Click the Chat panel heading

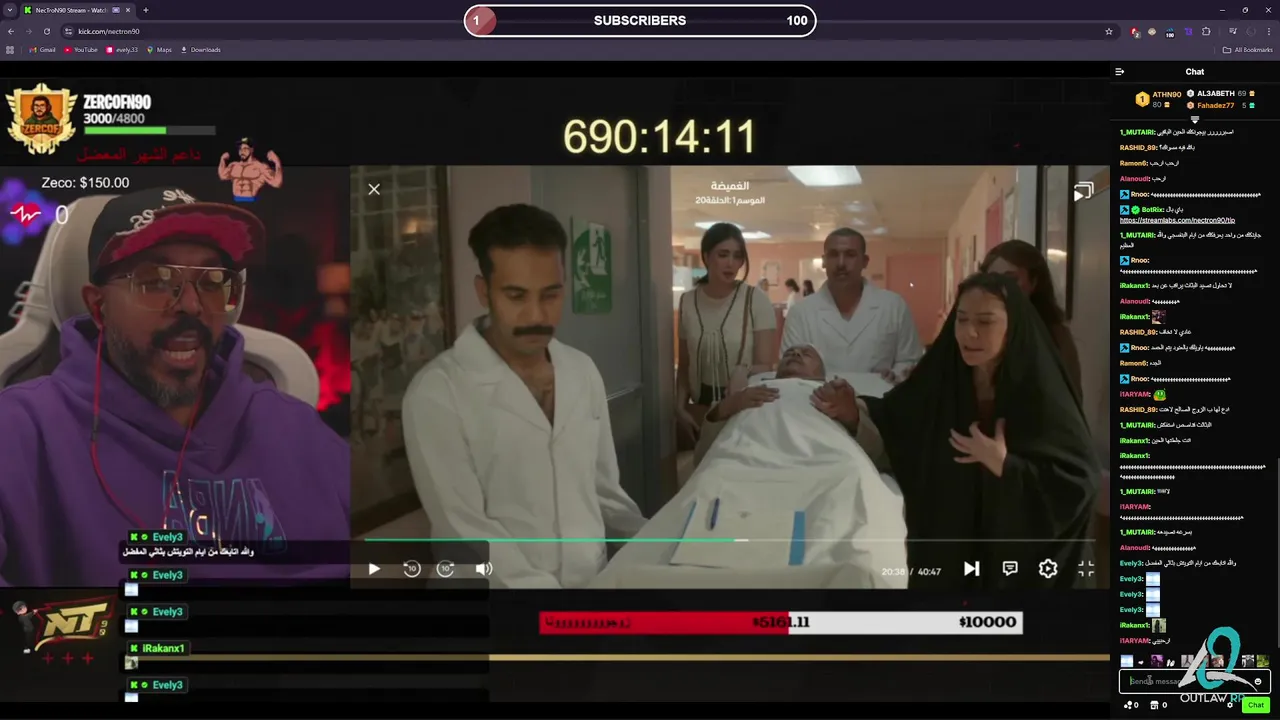1195,72
